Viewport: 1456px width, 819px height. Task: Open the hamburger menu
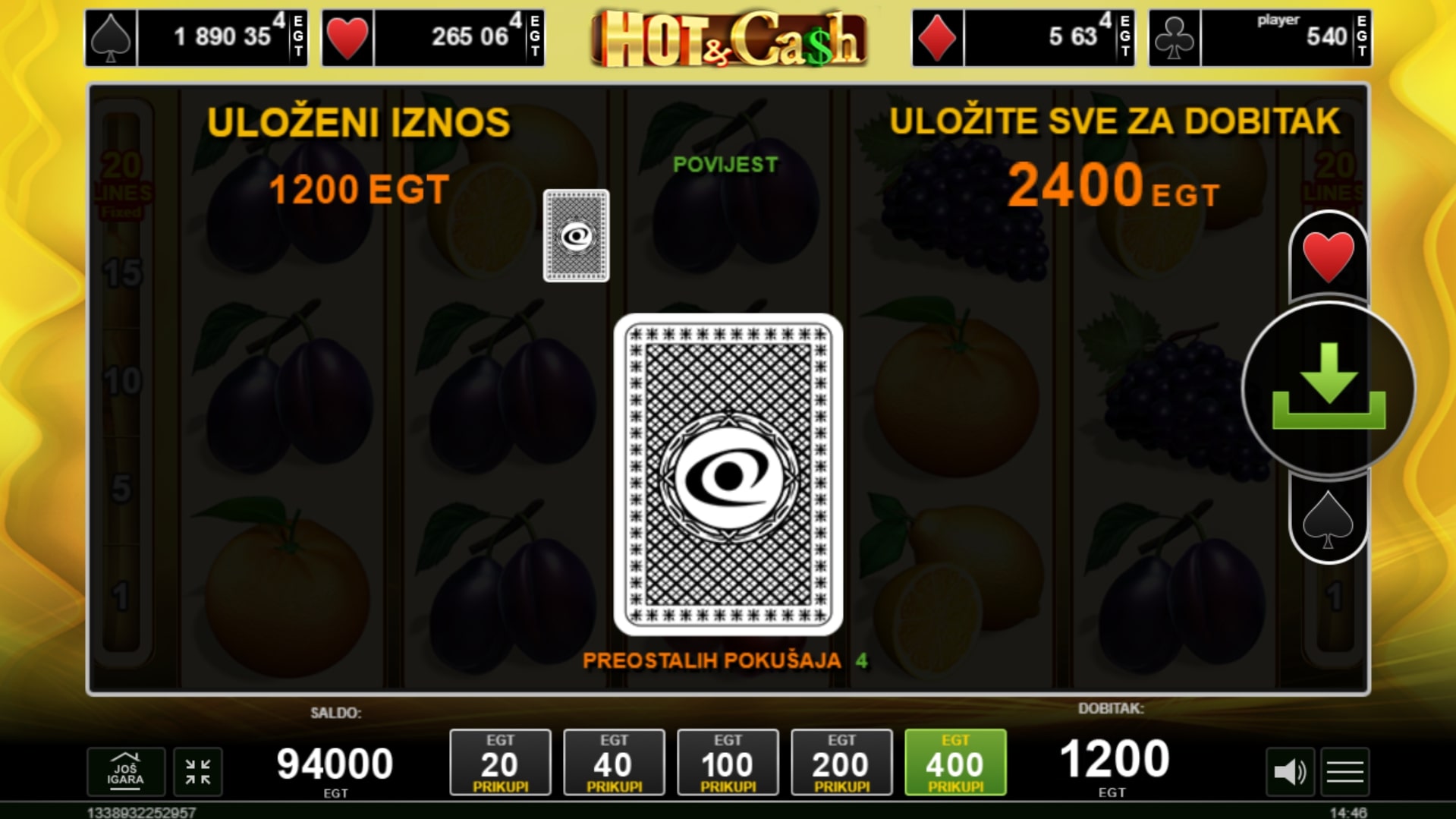click(x=1345, y=772)
